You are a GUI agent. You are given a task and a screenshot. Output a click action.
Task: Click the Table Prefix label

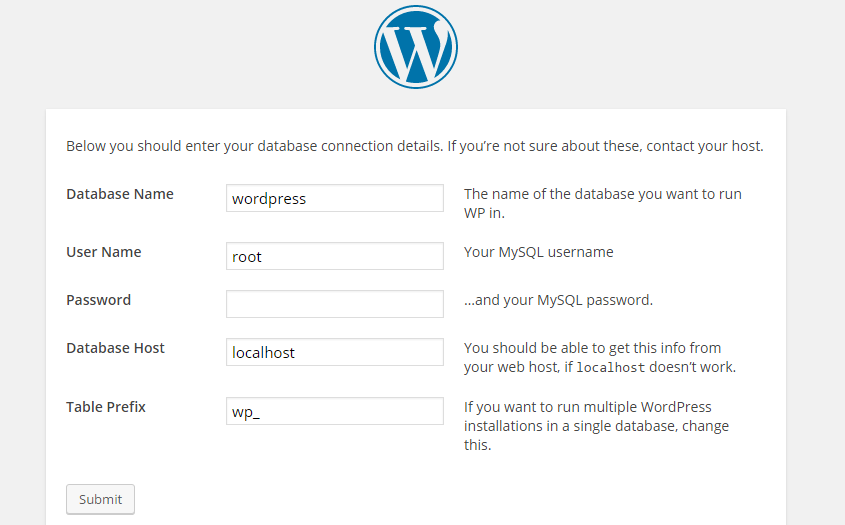click(106, 407)
